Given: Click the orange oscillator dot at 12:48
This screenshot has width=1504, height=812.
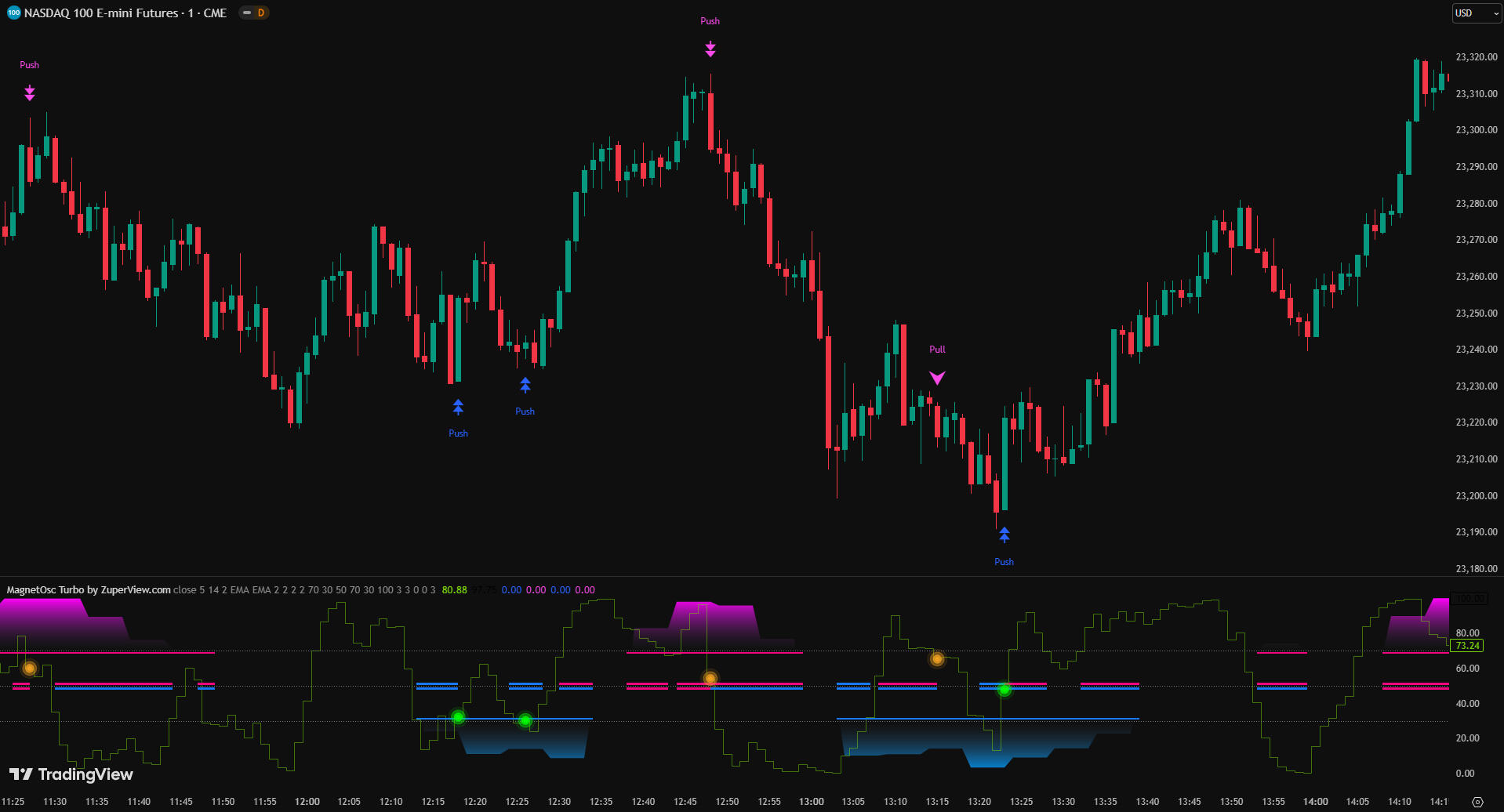Looking at the screenshot, I should 710,678.
